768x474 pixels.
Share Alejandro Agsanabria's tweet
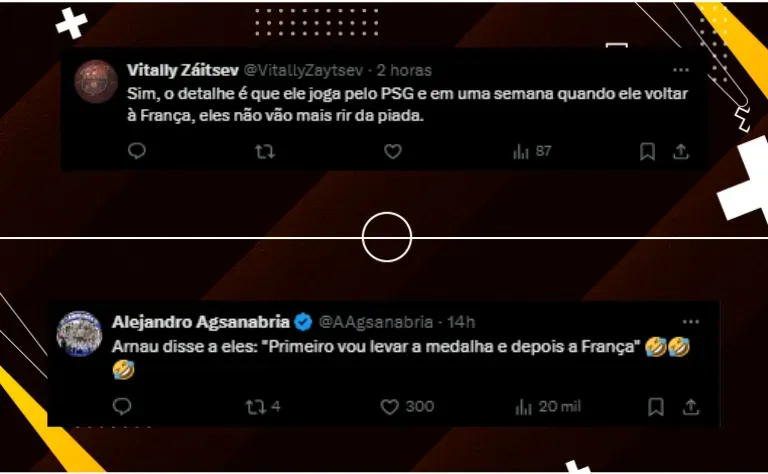click(x=691, y=406)
